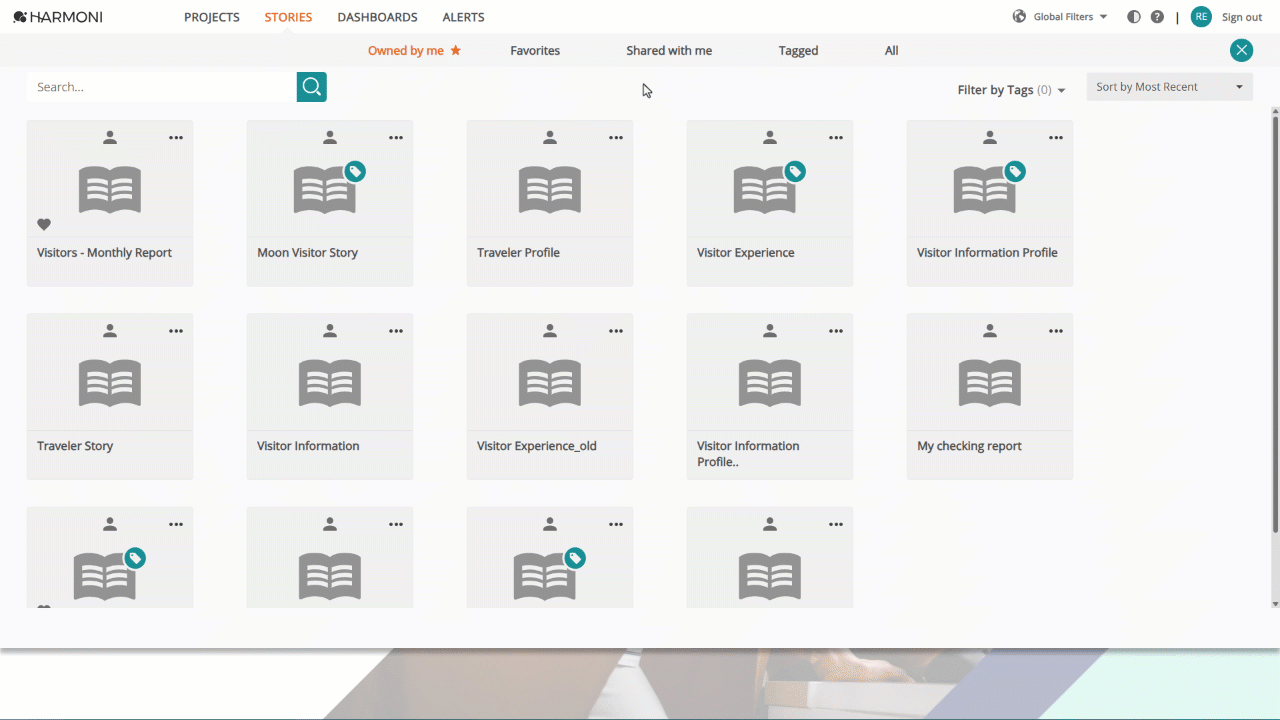Open the Traveler Profile story book thumbnail
Viewport: 1280px width, 720px height.
tap(550, 190)
